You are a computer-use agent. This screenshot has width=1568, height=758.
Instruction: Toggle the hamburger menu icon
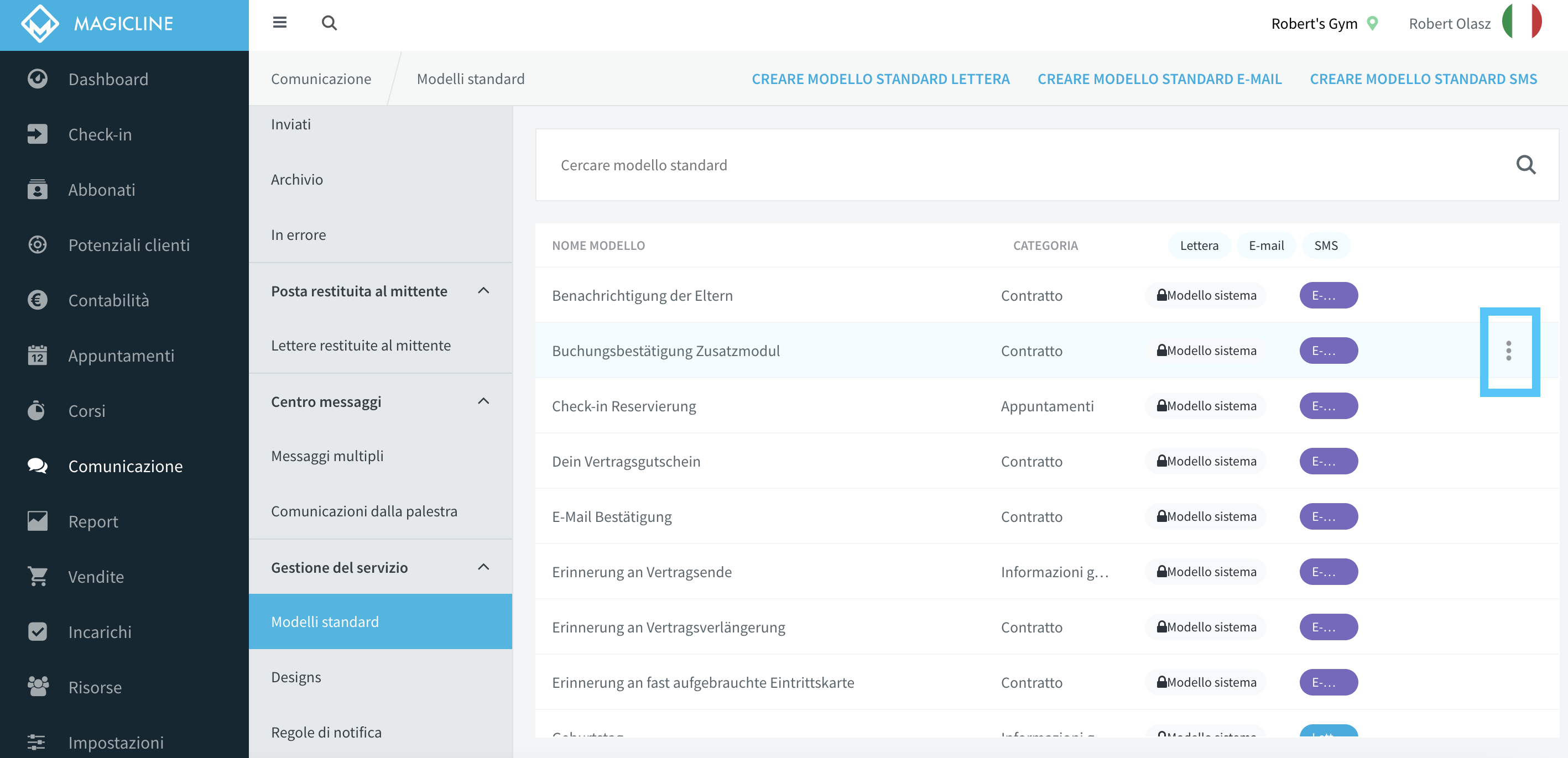coord(279,23)
